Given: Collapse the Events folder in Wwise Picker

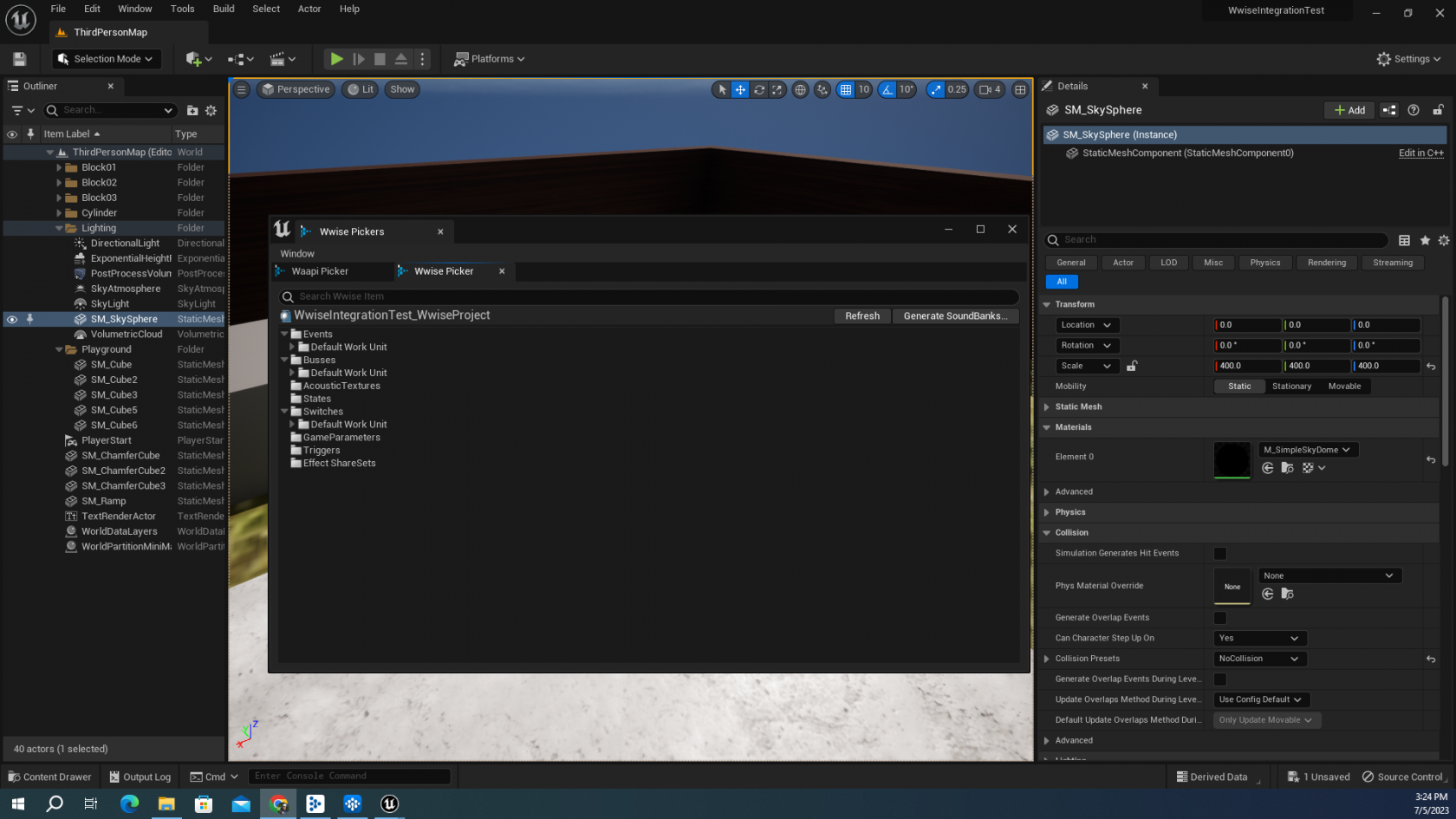Looking at the screenshot, I should click(284, 334).
